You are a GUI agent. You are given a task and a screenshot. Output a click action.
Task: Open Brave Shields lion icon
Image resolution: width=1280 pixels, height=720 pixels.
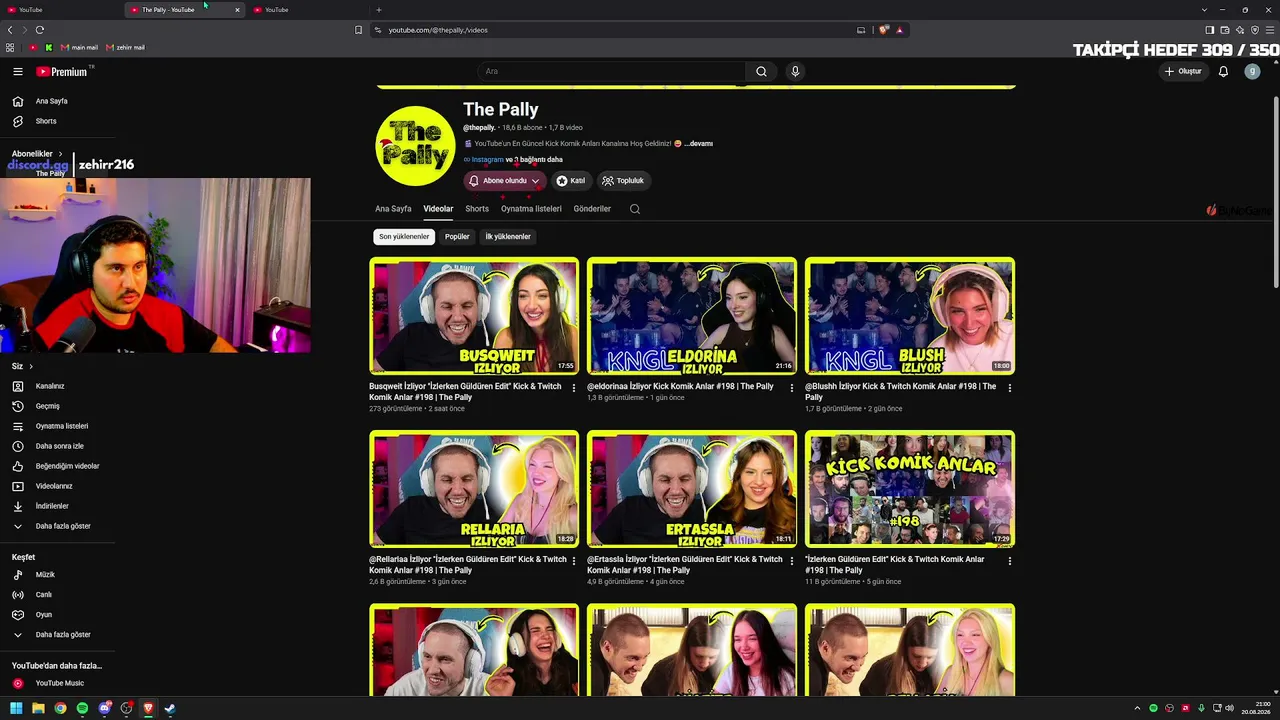[x=884, y=30]
